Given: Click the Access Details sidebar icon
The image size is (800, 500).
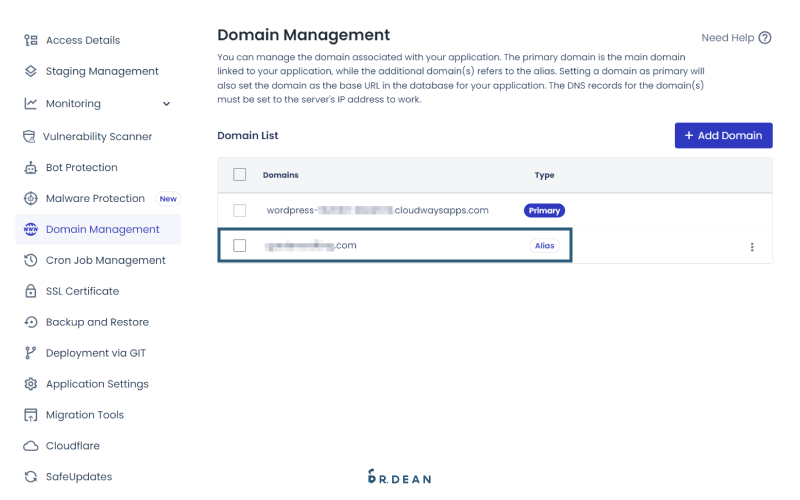Looking at the screenshot, I should point(31,40).
